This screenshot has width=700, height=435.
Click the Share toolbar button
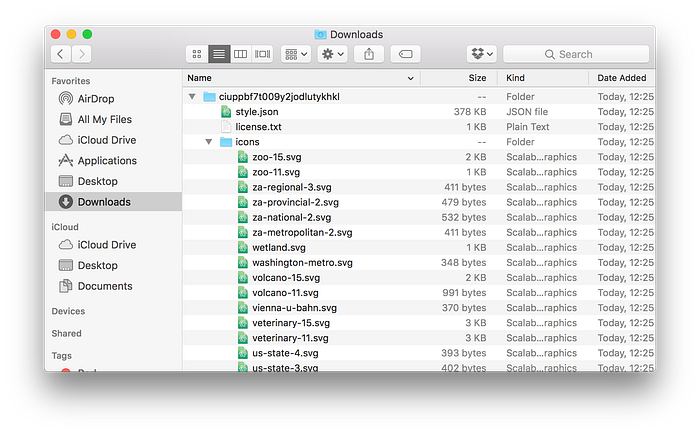(x=369, y=54)
